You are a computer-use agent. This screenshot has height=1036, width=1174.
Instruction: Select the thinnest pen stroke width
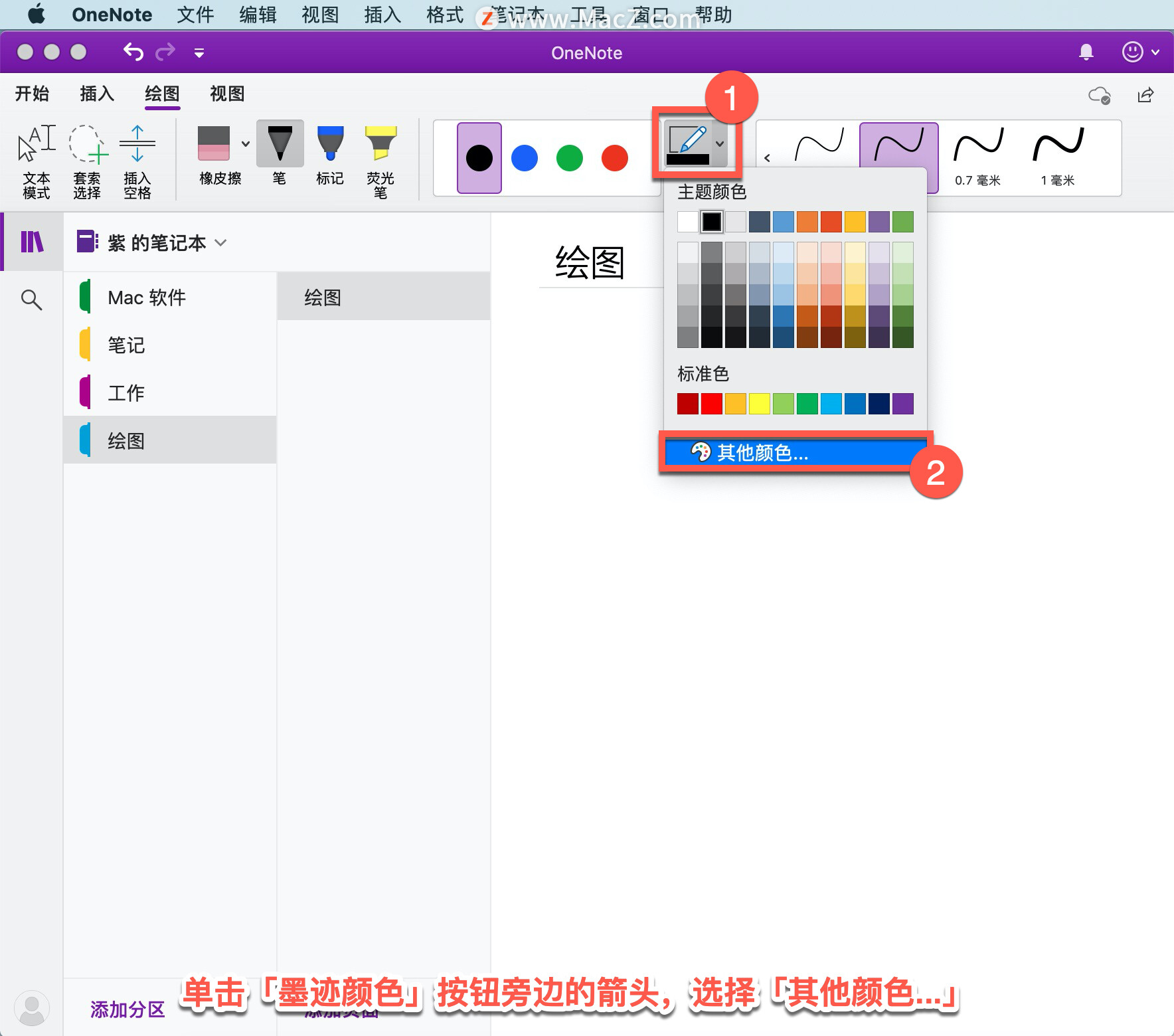point(819,145)
